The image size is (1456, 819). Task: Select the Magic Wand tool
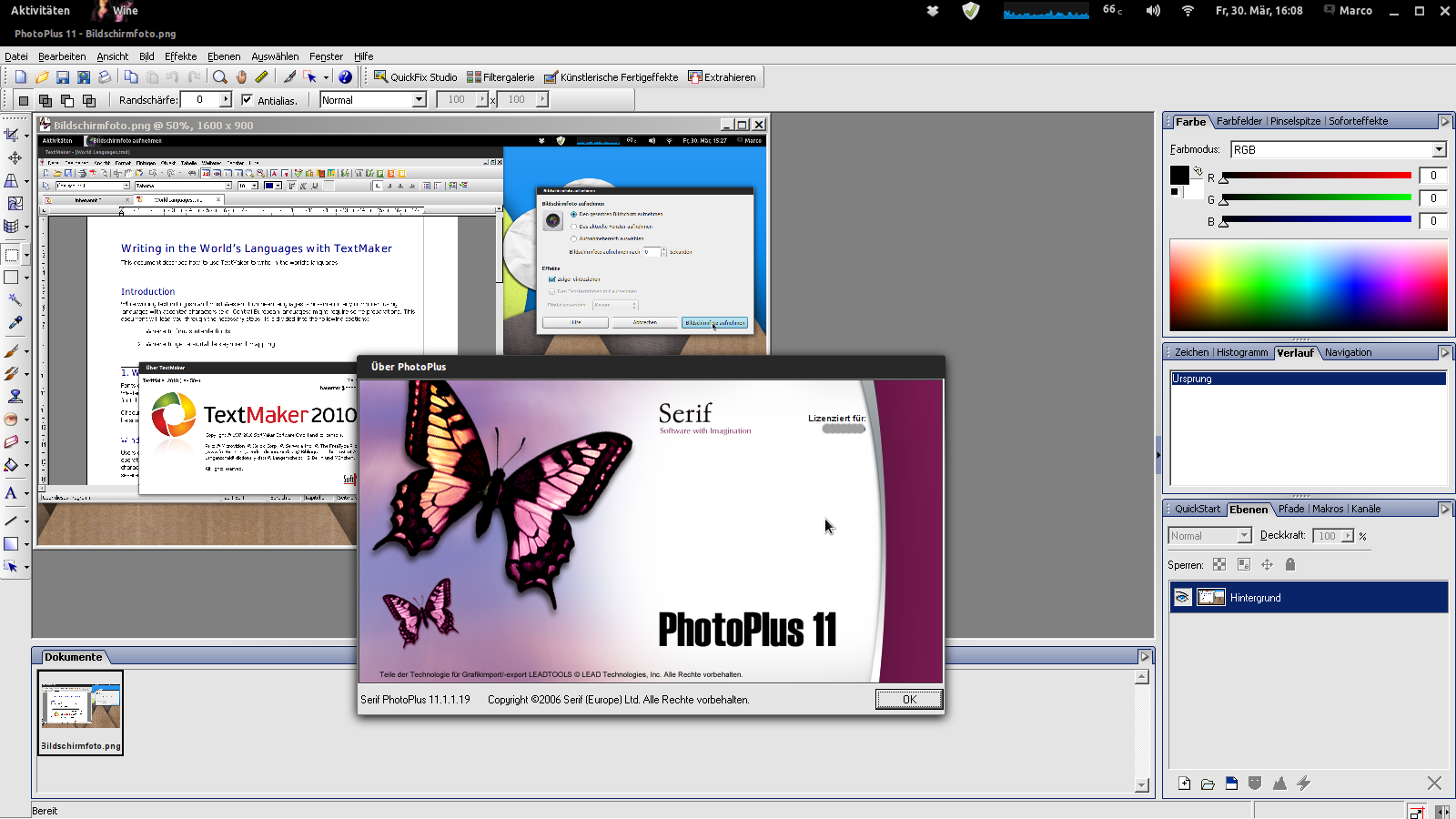(15, 299)
